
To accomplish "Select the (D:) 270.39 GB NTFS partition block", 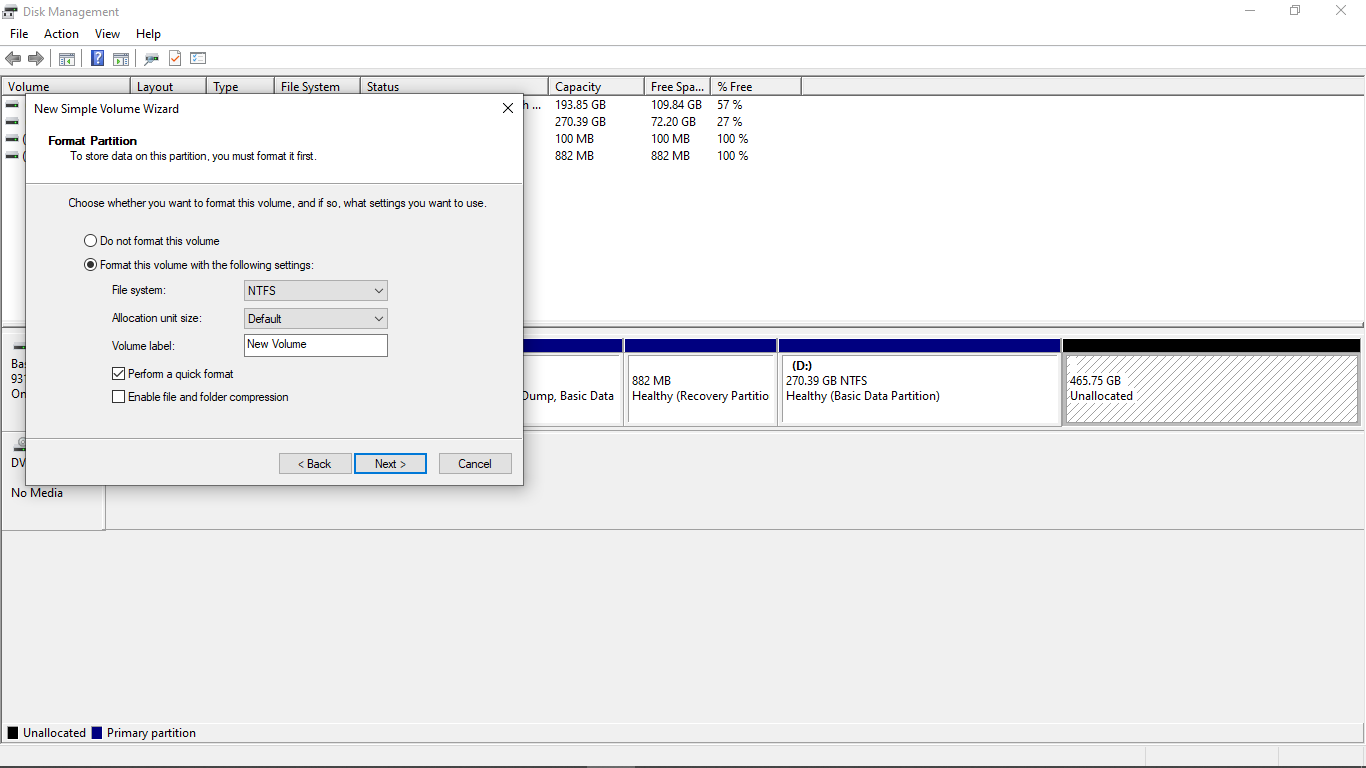I will [919, 388].
